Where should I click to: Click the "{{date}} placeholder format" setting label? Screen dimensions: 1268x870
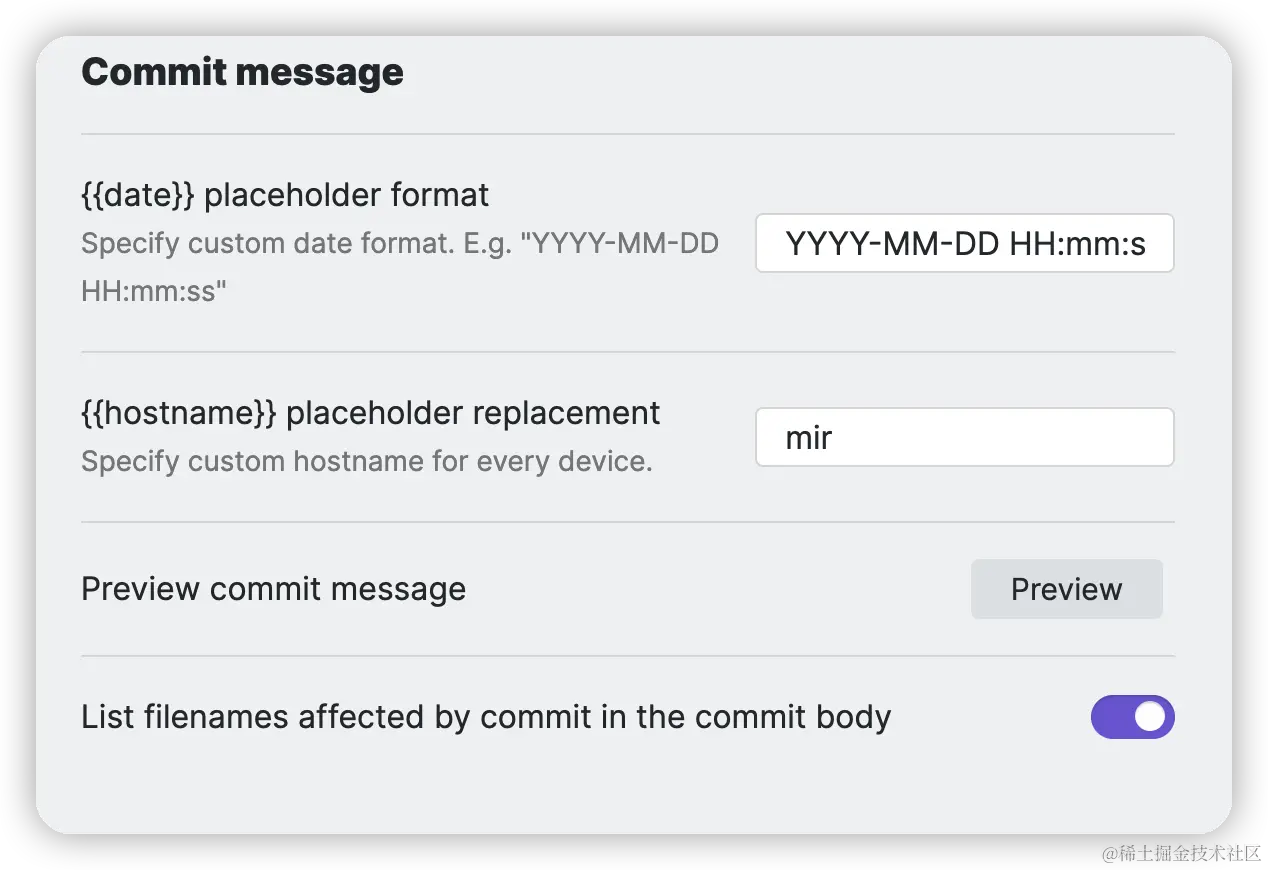(x=285, y=194)
